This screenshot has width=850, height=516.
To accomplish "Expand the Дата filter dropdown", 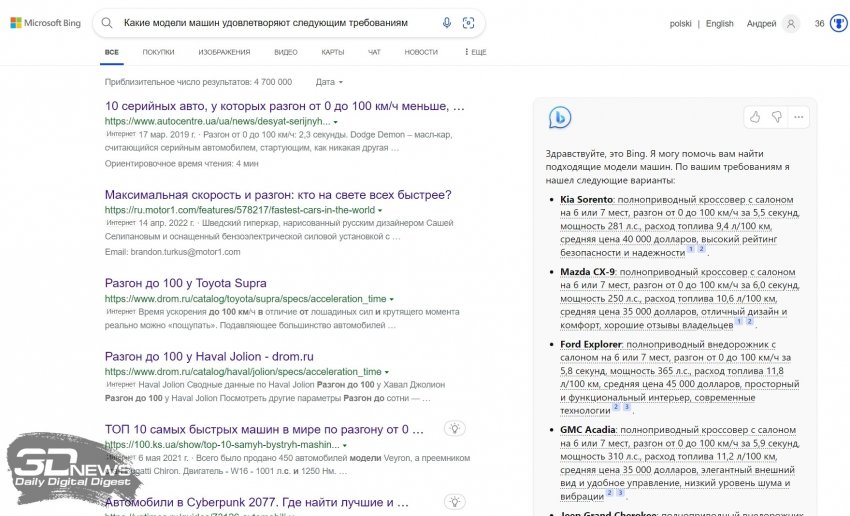I will tap(329, 82).
